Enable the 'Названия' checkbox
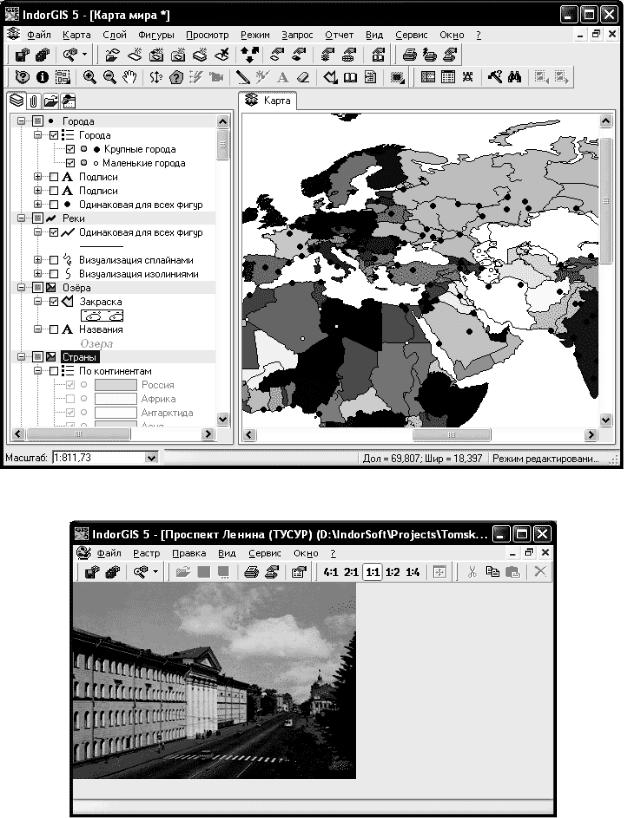 [53, 329]
